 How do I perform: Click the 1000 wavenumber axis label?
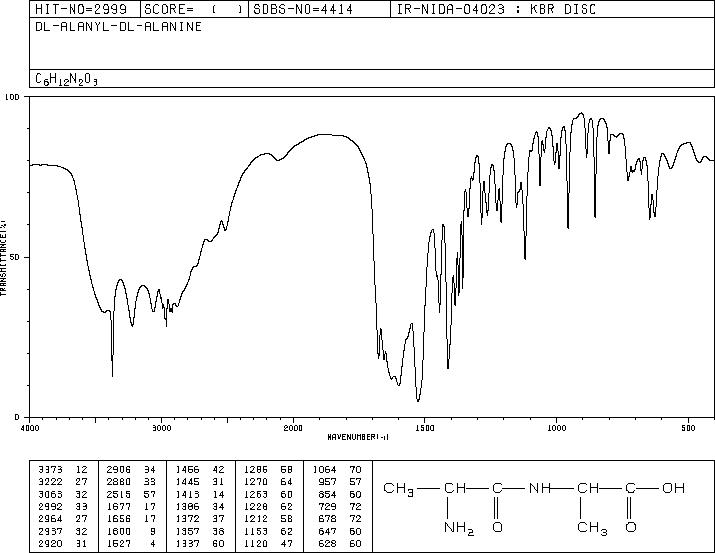[x=556, y=428]
